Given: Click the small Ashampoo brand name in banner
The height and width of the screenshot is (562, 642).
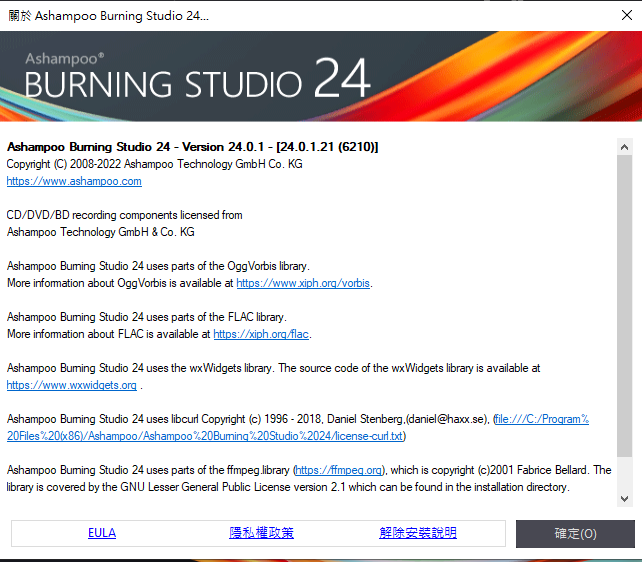Looking at the screenshot, I should [64, 58].
